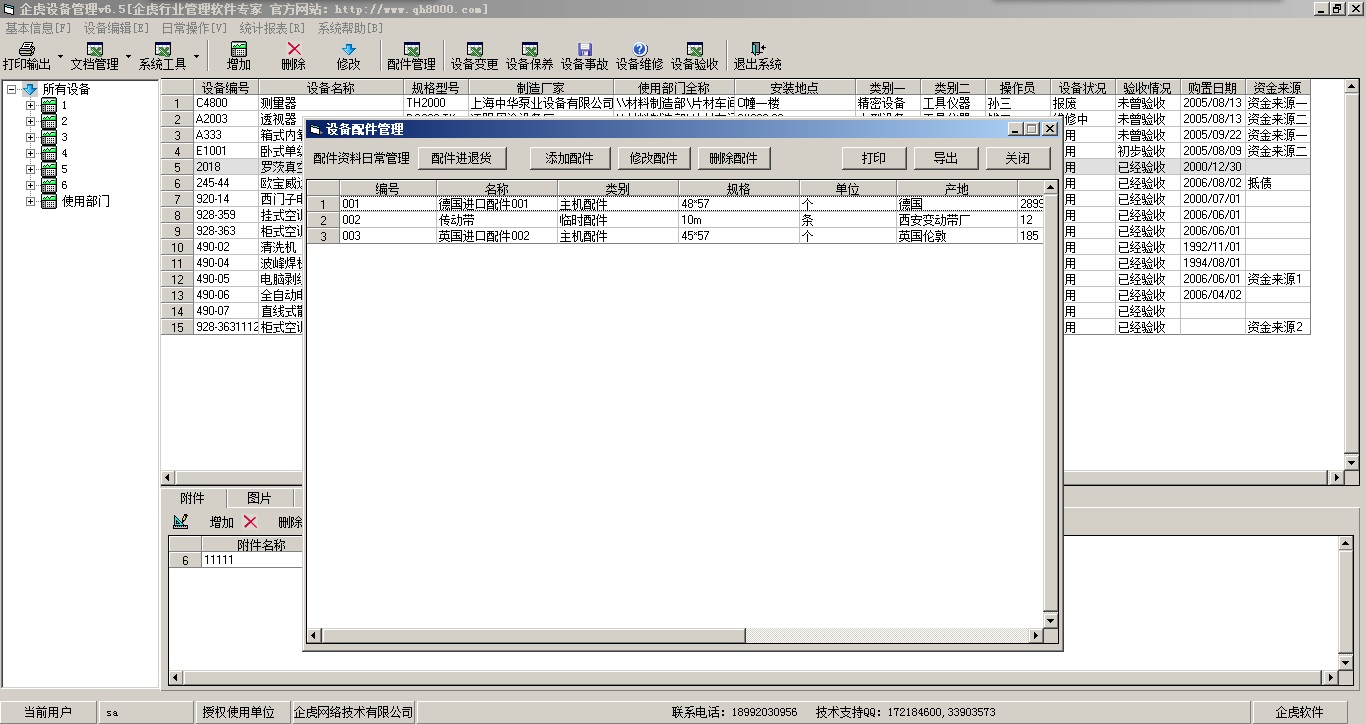The width and height of the screenshot is (1366, 724).
Task: Expand tree node 1
Action: pyautogui.click(x=30, y=105)
